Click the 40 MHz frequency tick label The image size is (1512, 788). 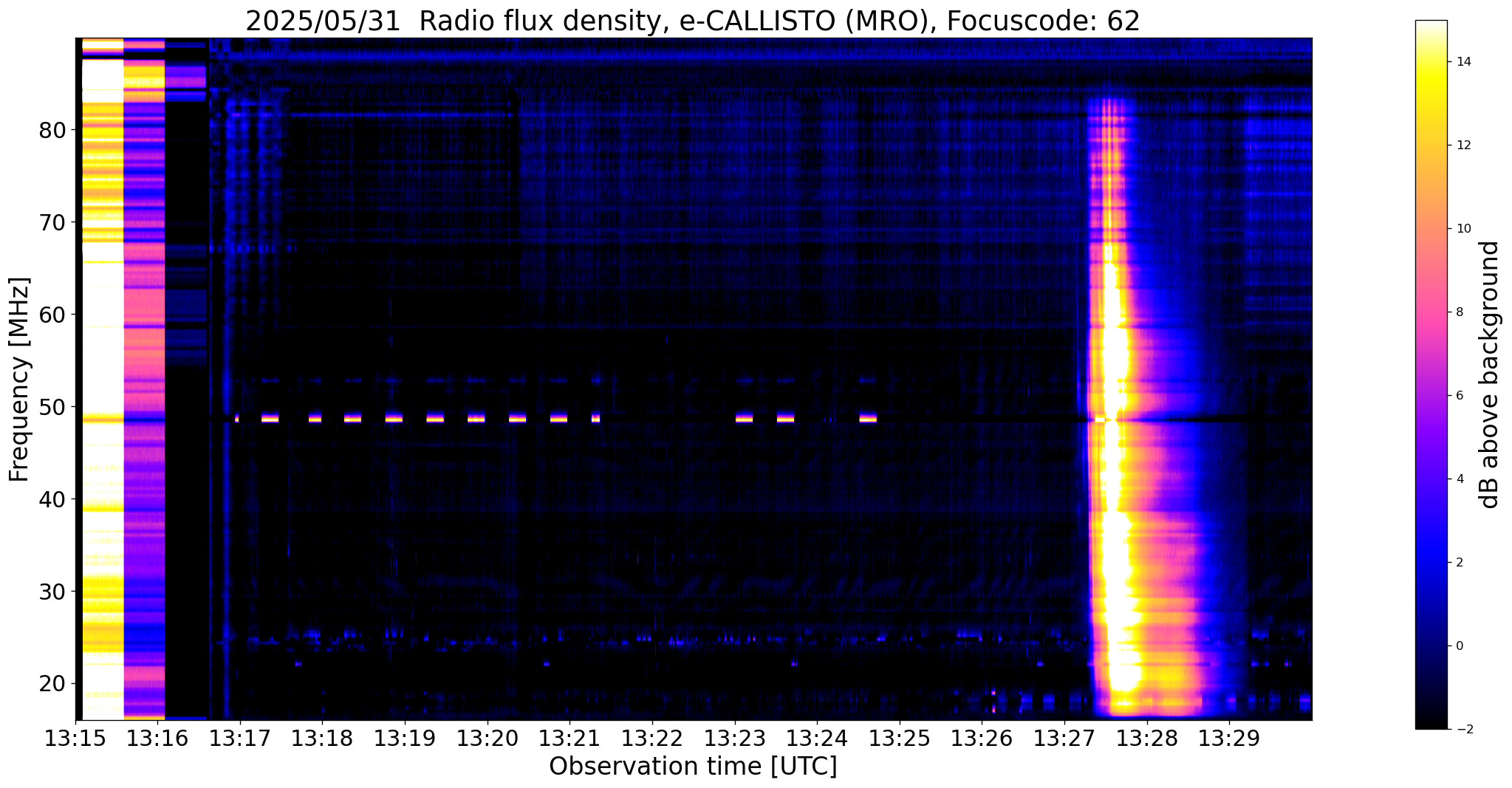[52, 499]
